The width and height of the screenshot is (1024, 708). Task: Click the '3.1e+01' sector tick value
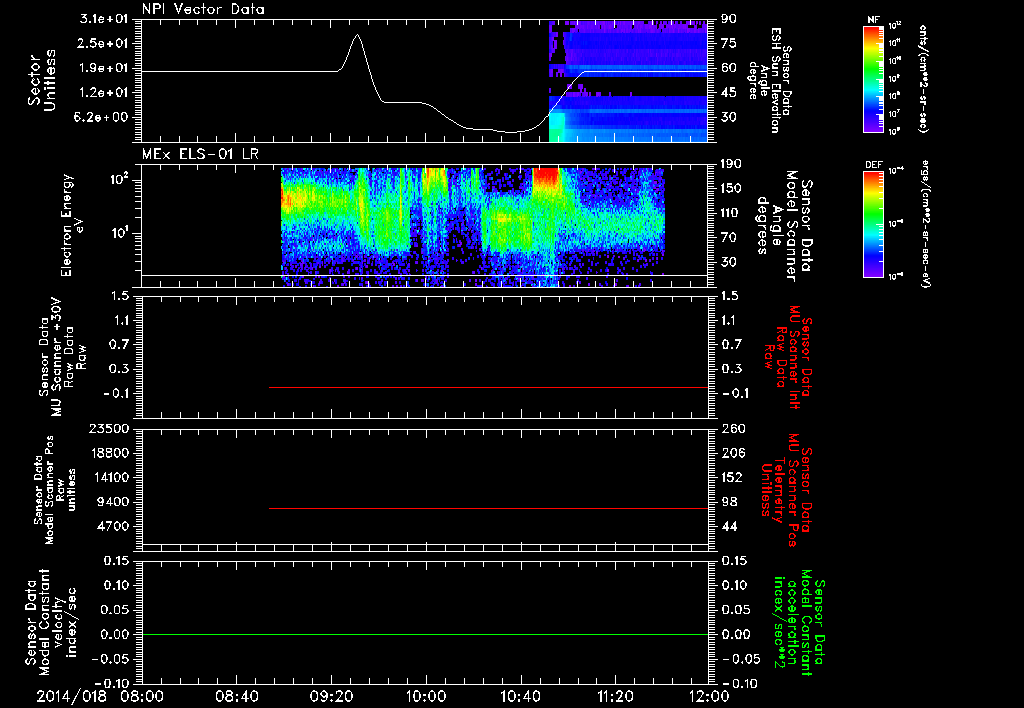(x=104, y=19)
